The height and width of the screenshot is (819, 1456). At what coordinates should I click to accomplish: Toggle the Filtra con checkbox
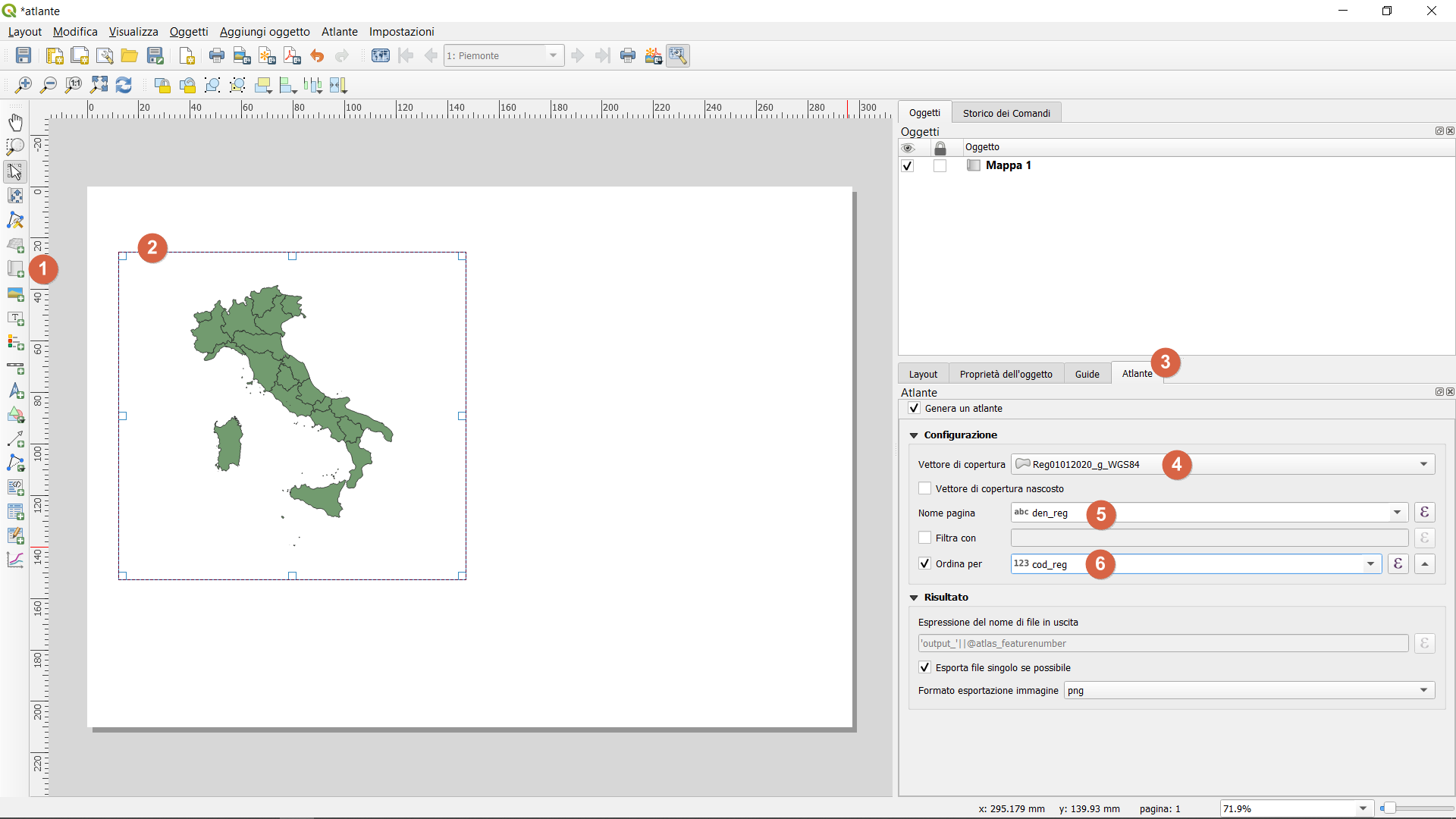tap(924, 538)
